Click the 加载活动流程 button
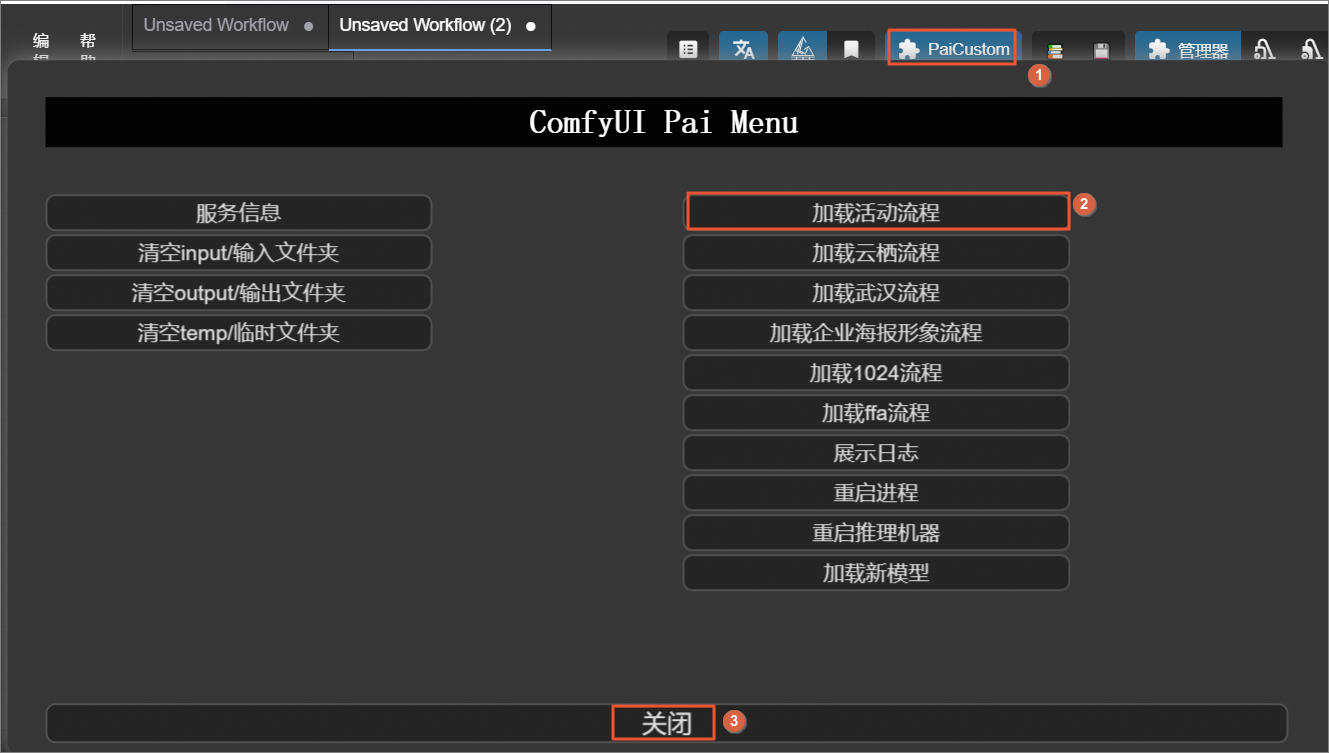This screenshot has height=753, width=1329. pyautogui.click(x=876, y=213)
